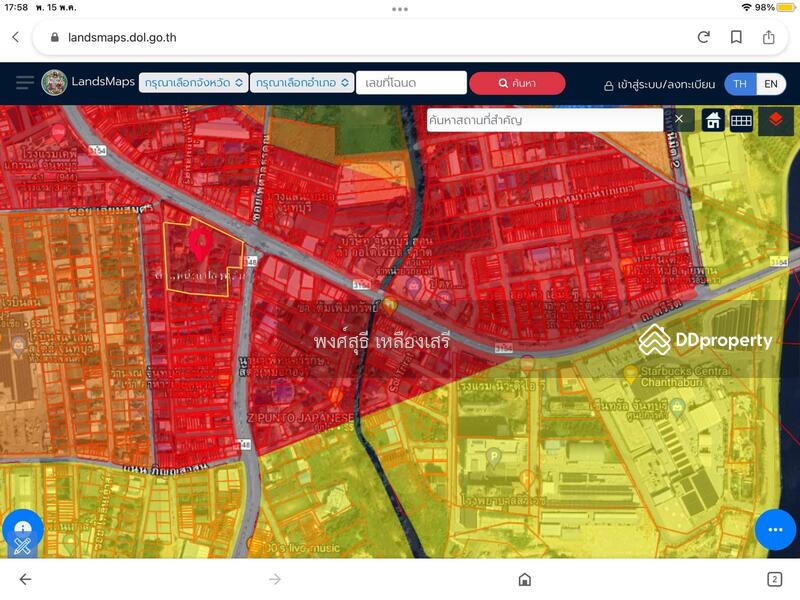Viewport: 800px width, 600px height.
Task: Switch language to EN
Action: 770,84
